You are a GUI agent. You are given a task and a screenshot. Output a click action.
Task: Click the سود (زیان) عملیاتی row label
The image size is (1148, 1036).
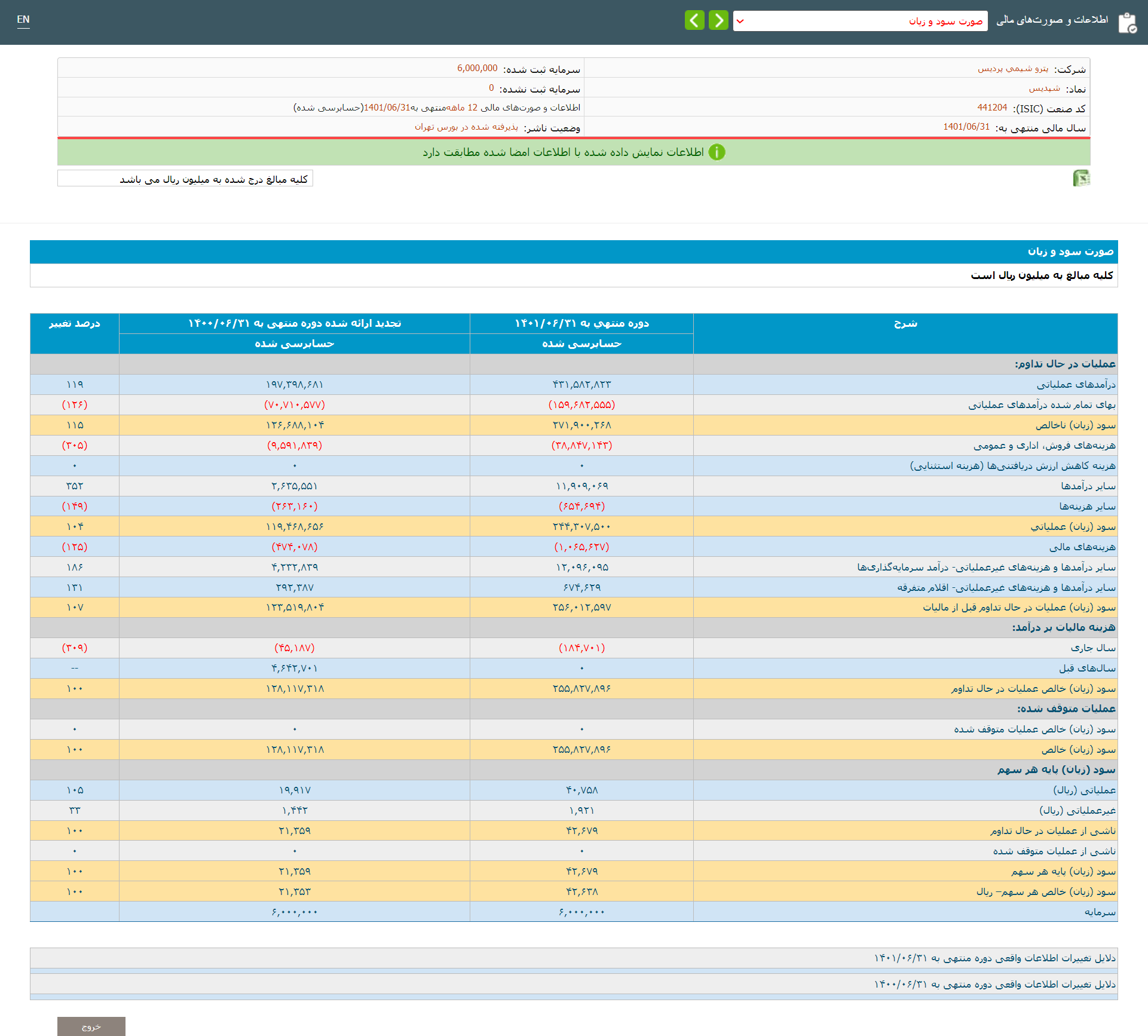point(1073,526)
